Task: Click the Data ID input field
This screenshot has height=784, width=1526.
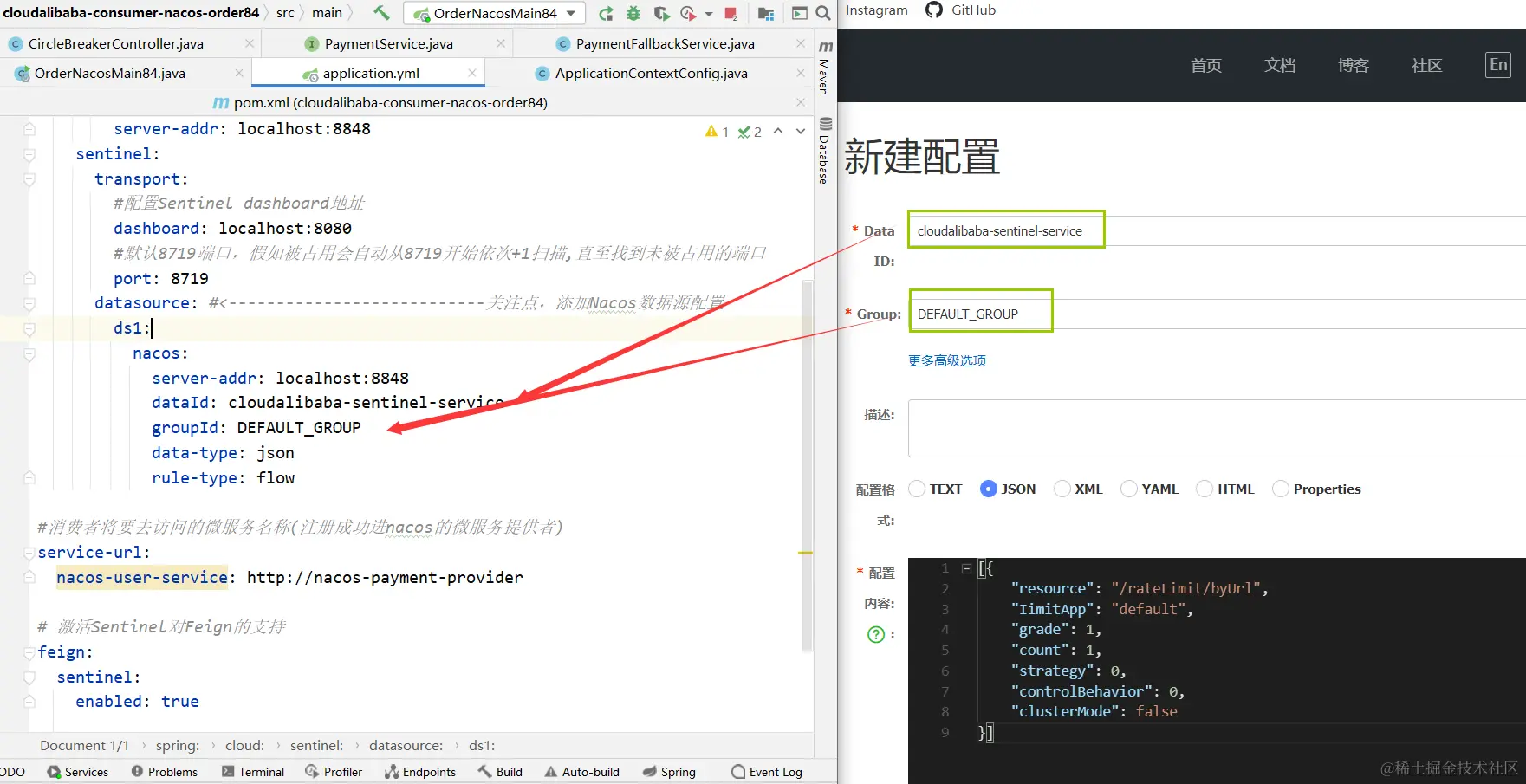Action: click(1217, 231)
